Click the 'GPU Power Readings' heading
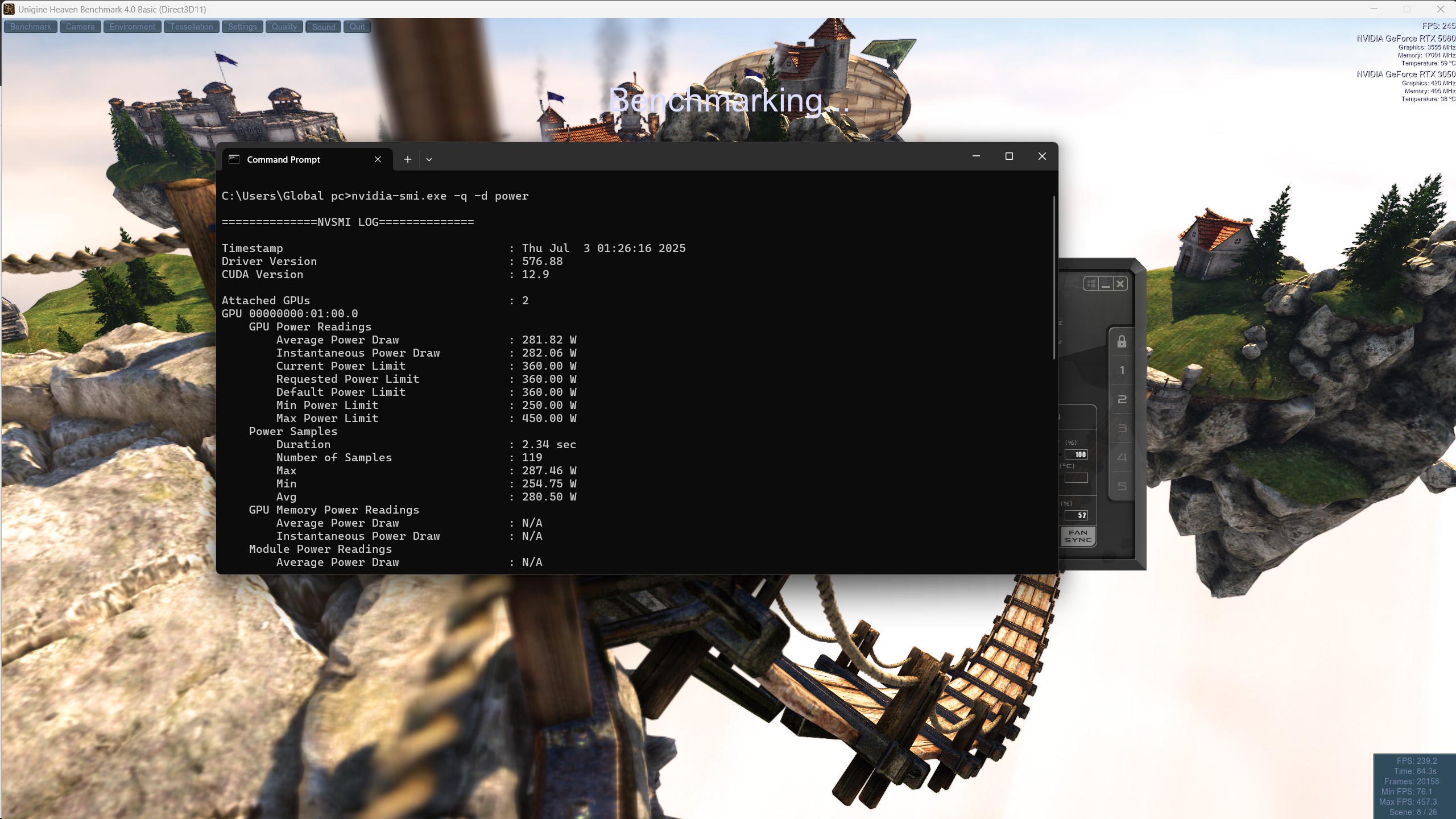The width and height of the screenshot is (1456, 819). [x=310, y=327]
